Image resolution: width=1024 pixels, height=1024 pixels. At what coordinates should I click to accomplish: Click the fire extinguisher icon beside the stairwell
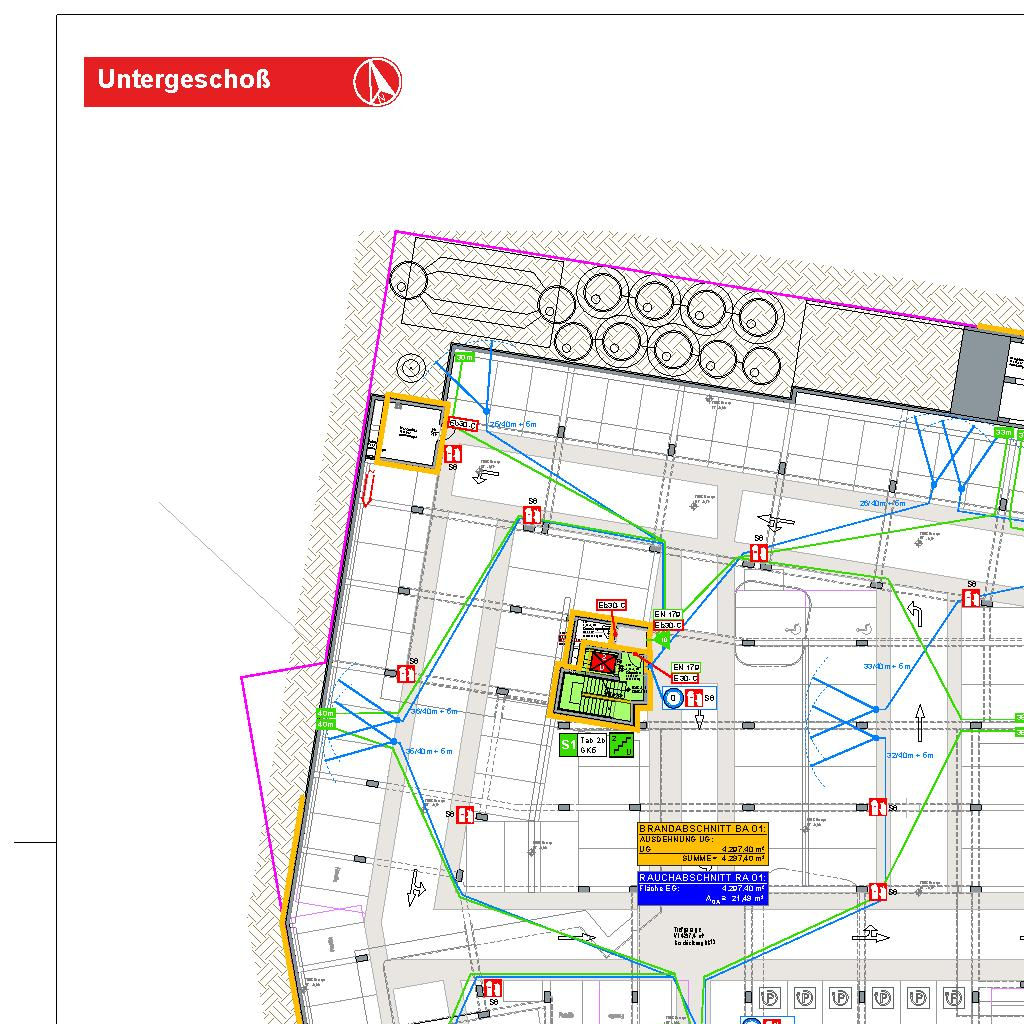(x=692, y=699)
